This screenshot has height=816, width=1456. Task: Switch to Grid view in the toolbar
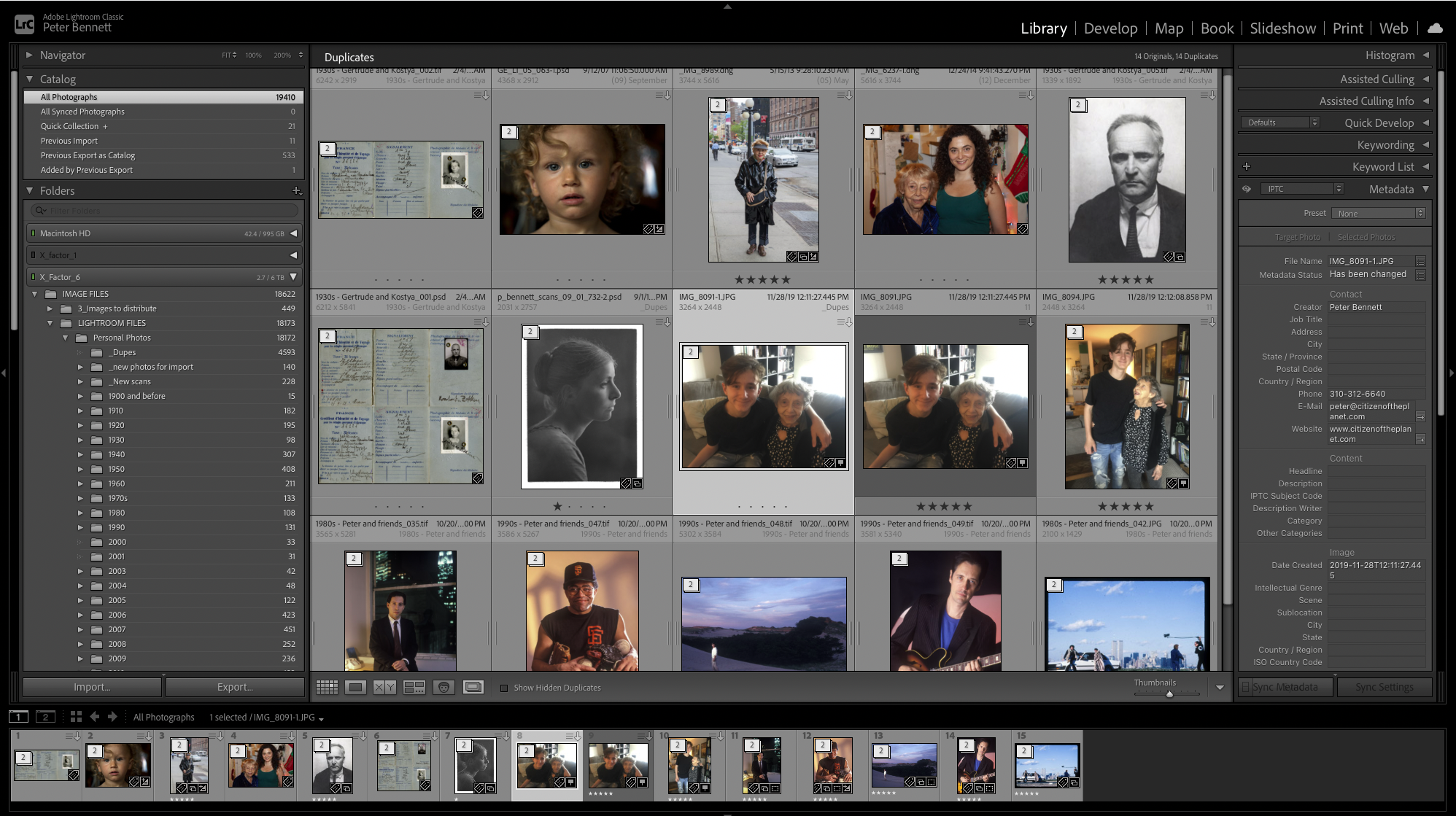point(326,687)
